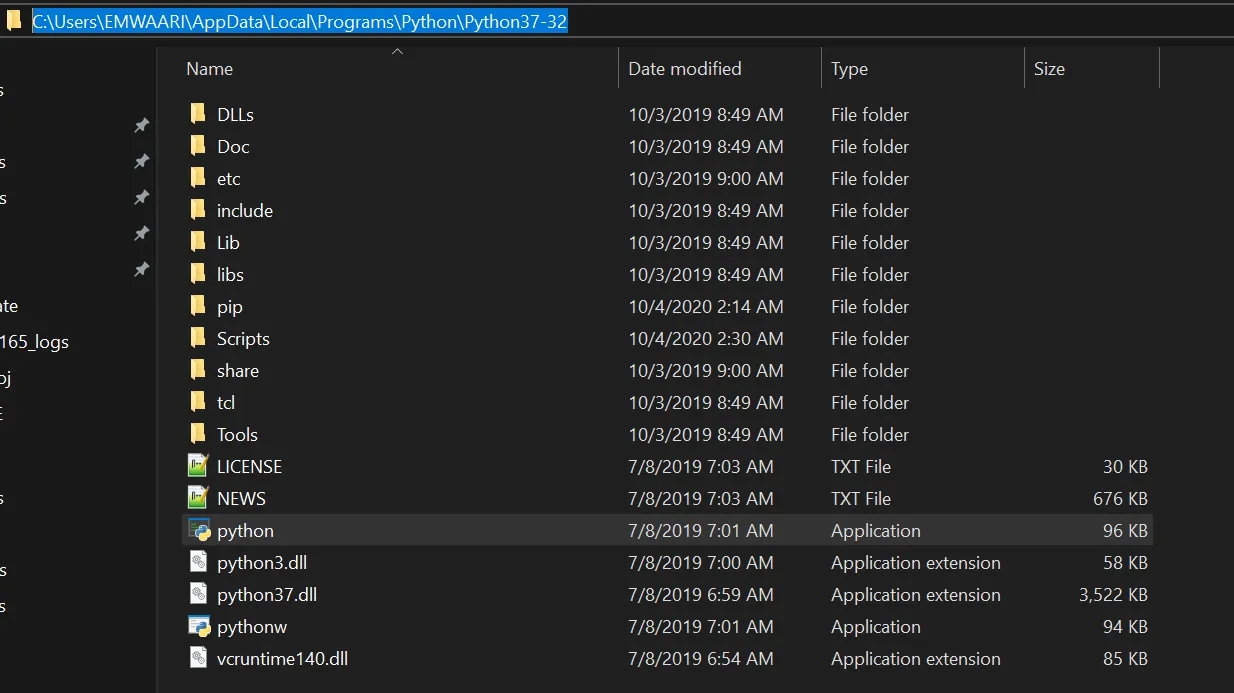Click pip's date 10/4/2020 2:14 AM

(706, 307)
